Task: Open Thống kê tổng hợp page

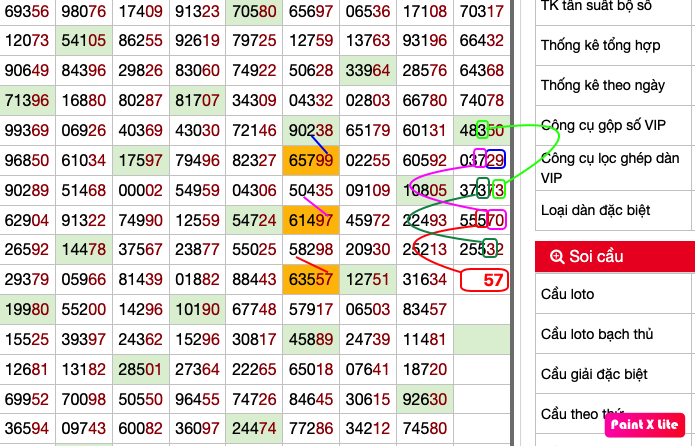Action: pos(602,45)
